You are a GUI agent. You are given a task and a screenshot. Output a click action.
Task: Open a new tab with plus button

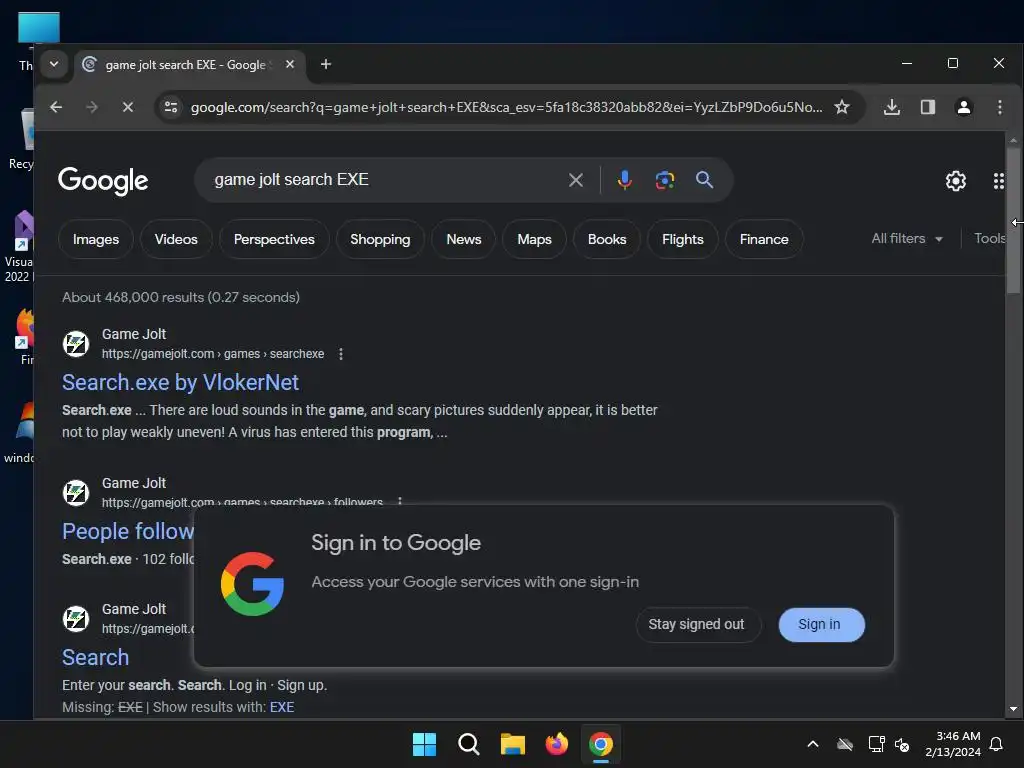(x=326, y=64)
